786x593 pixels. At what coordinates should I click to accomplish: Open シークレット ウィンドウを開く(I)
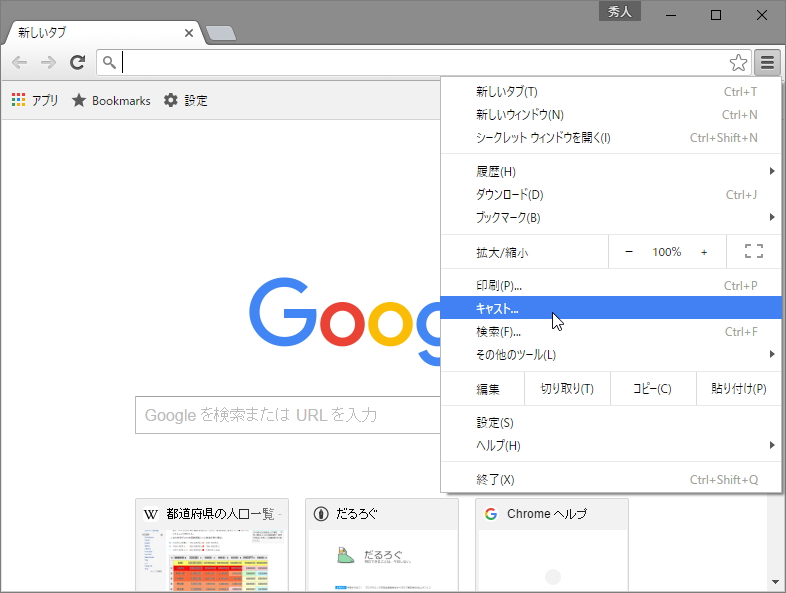(x=611, y=138)
